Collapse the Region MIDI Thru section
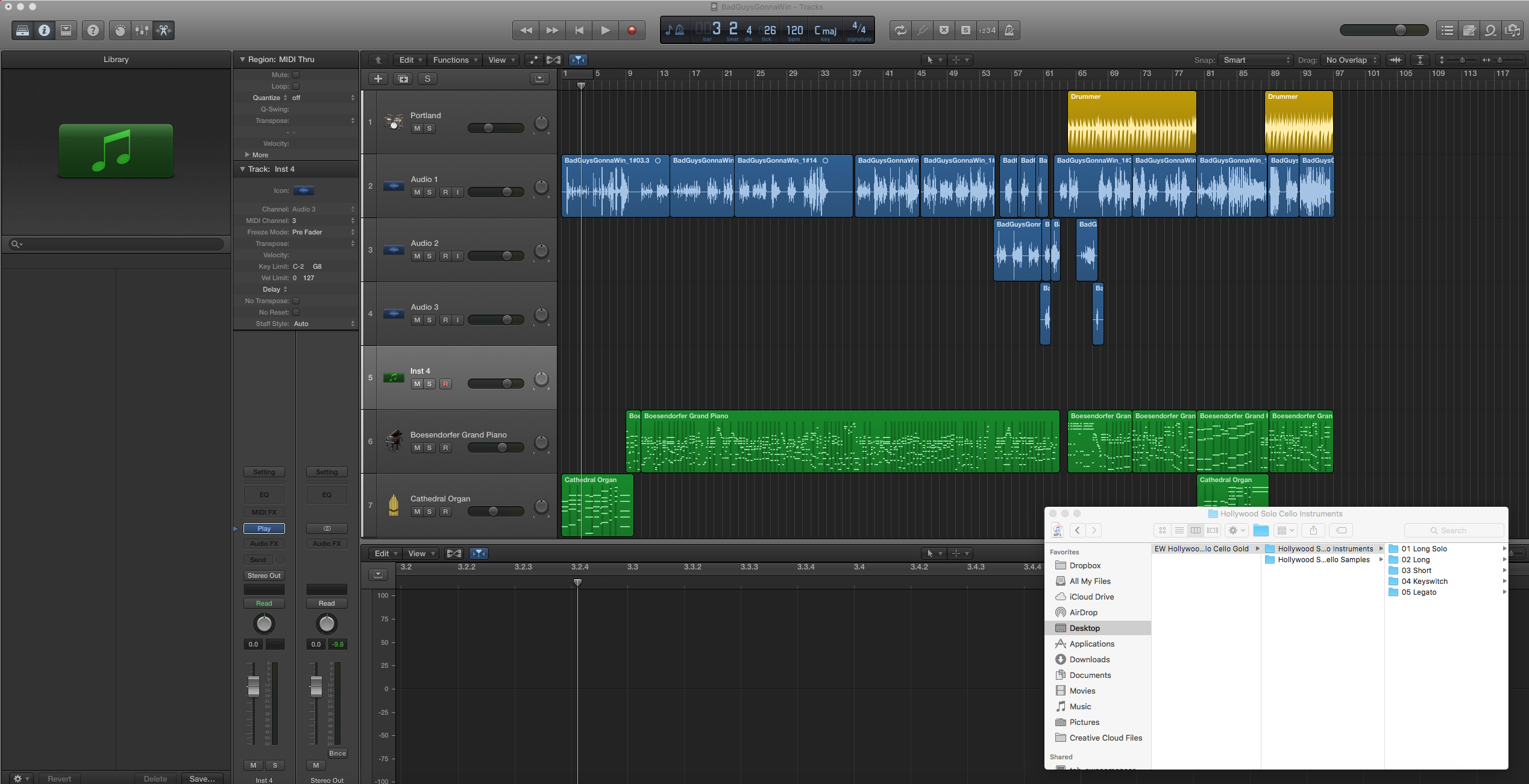The width and height of the screenshot is (1529, 784). coord(242,59)
